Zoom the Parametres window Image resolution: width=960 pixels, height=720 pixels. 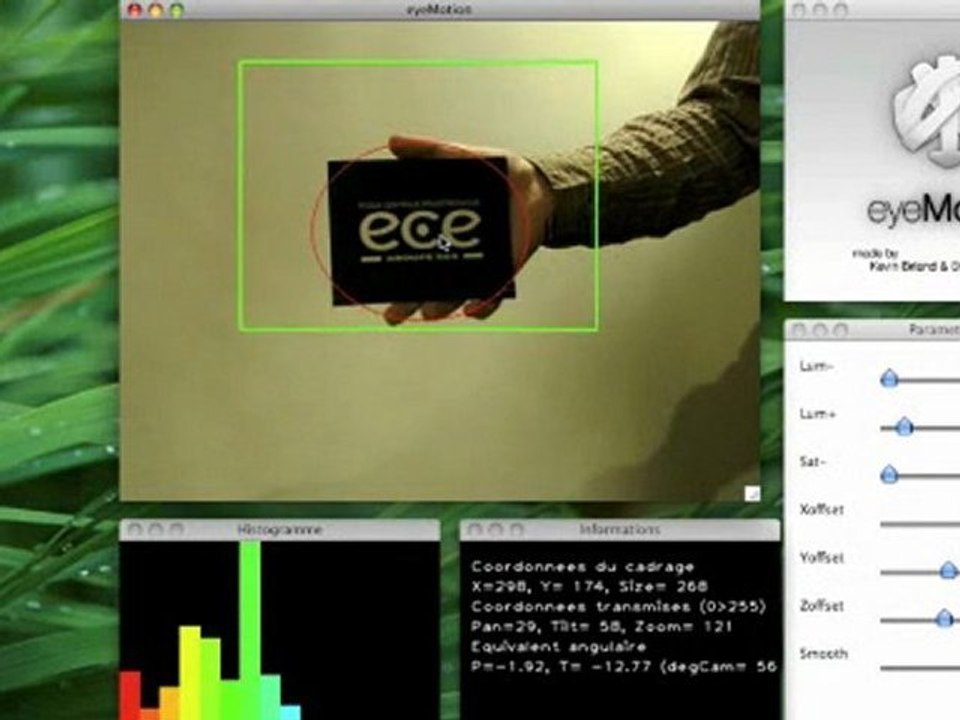click(841, 331)
